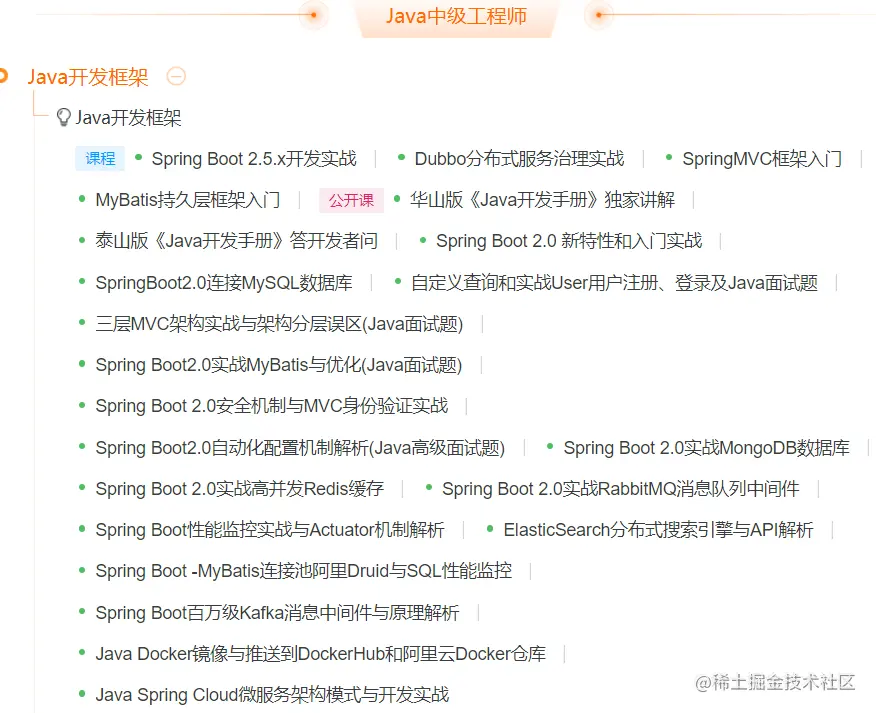
Task: Open Spring Boot 2.0实战RabbitMQ消息队列中间件
Action: [621, 489]
